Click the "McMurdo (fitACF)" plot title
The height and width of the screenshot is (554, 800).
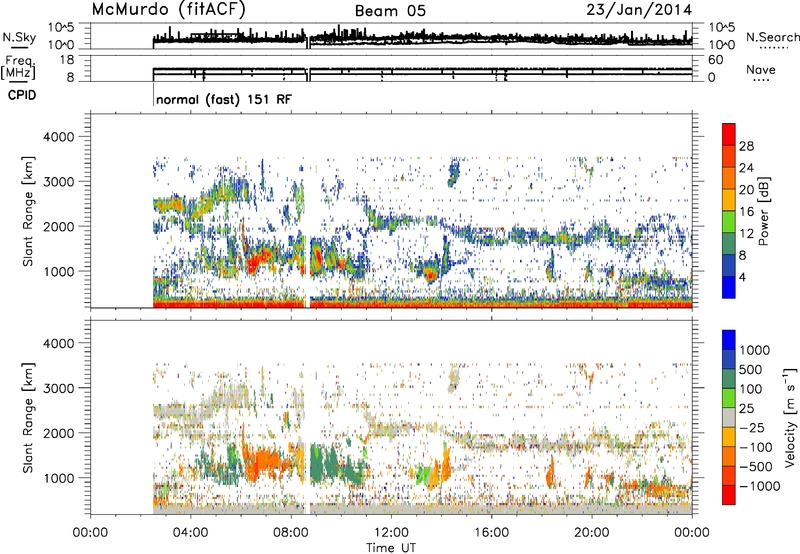[x=168, y=9]
